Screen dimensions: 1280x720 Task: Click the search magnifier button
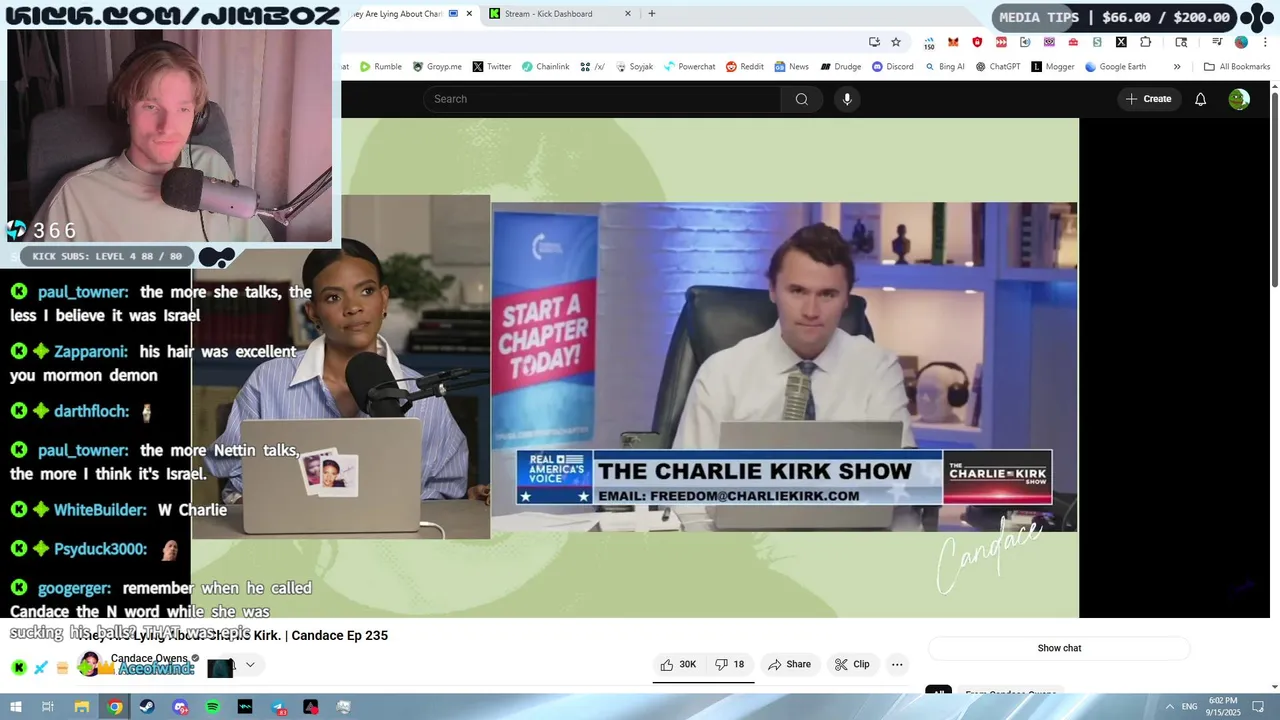801,99
